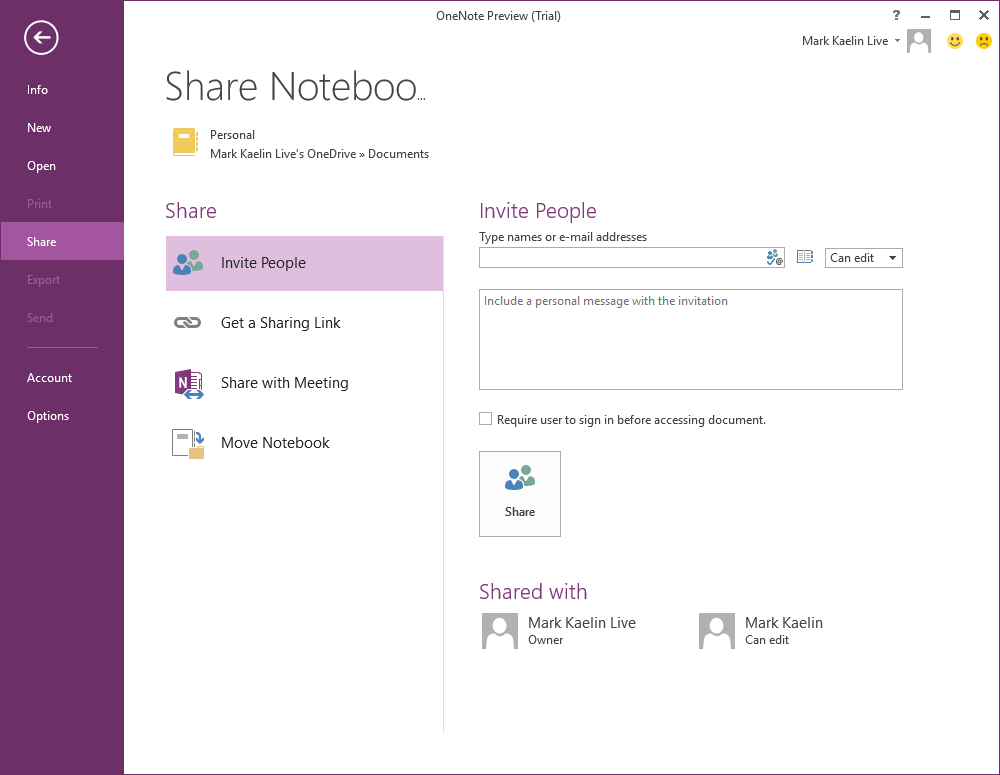This screenshot has width=1000, height=775.
Task: Click Mark Kaelin Can edit avatar
Action: [x=717, y=631]
